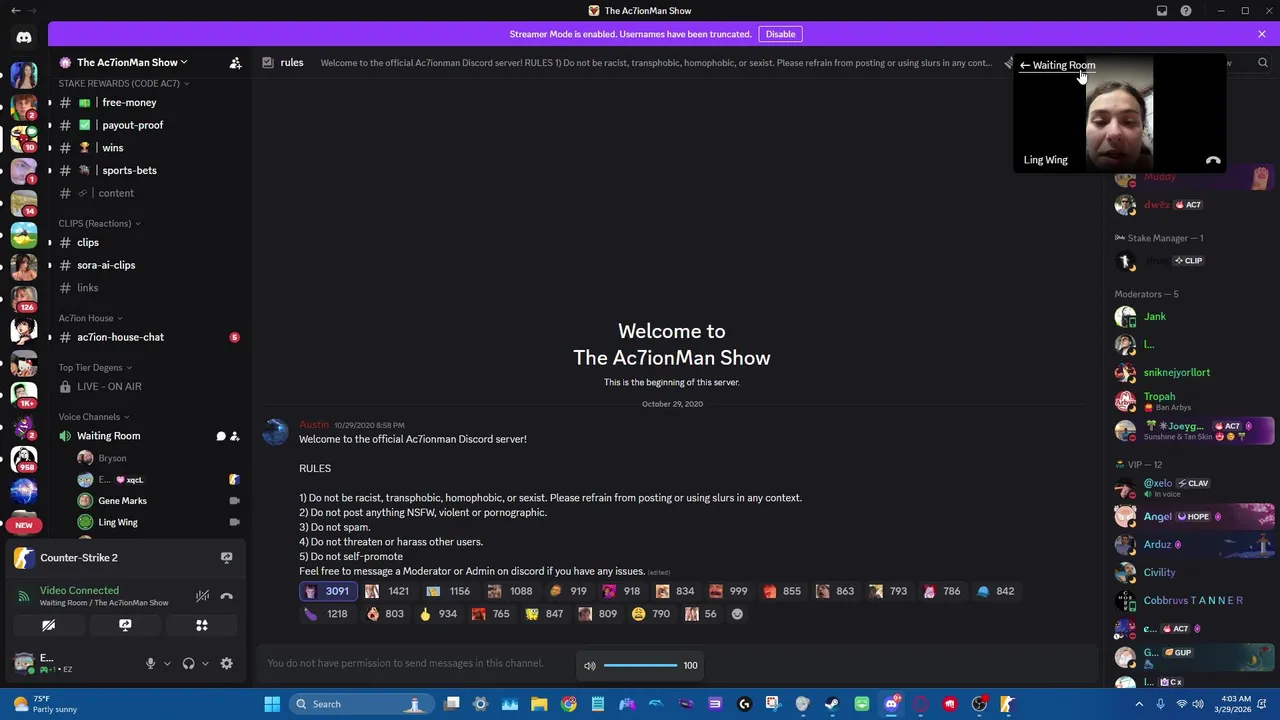Open Google Chrome from the taskbar
The height and width of the screenshot is (720, 1280).
(569, 704)
